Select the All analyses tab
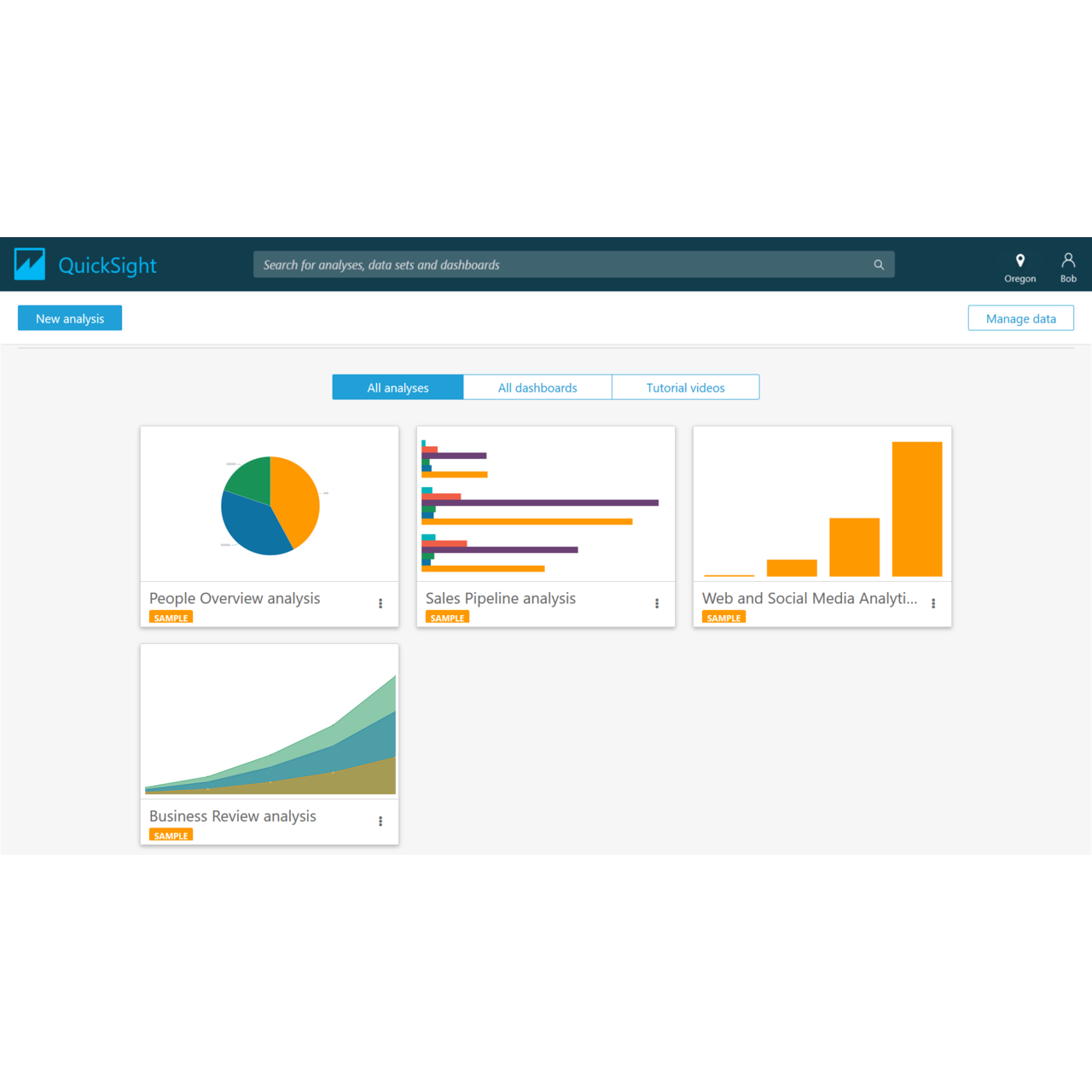Image resolution: width=1092 pixels, height=1092 pixels. coord(398,386)
